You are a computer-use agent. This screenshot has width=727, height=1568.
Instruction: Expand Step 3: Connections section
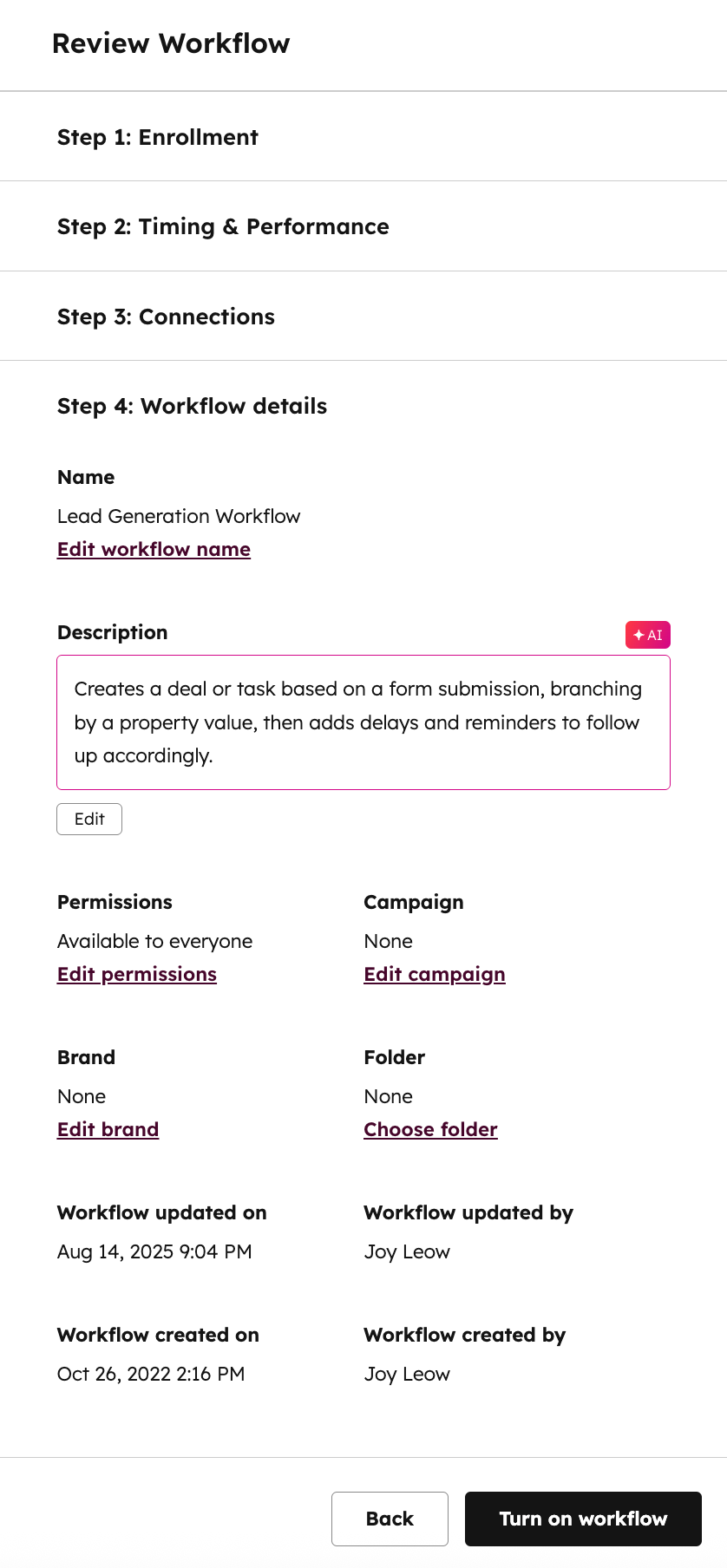(x=166, y=317)
